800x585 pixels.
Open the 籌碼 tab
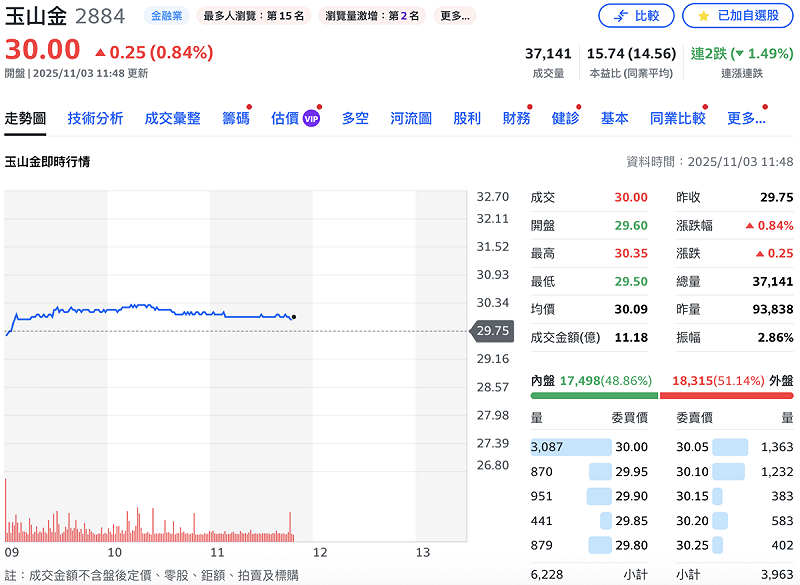click(x=235, y=118)
